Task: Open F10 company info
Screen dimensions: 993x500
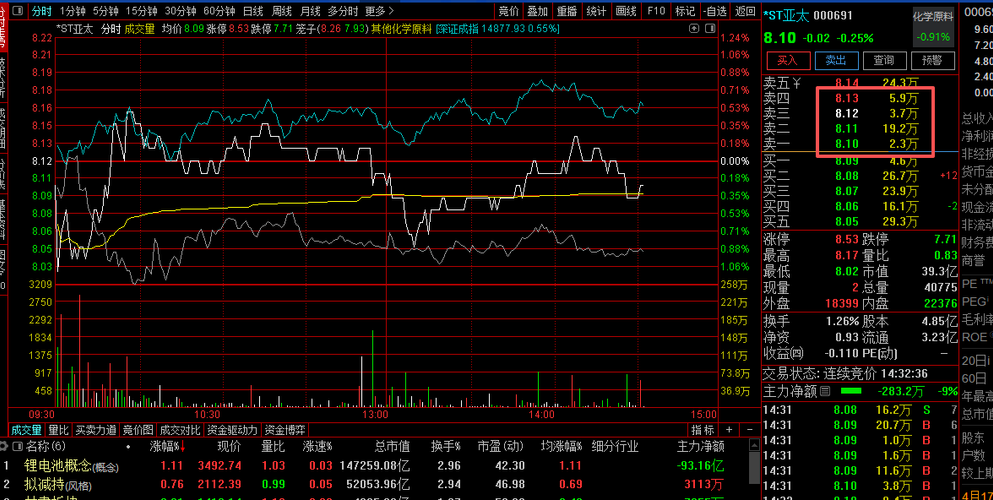Action: 656,11
